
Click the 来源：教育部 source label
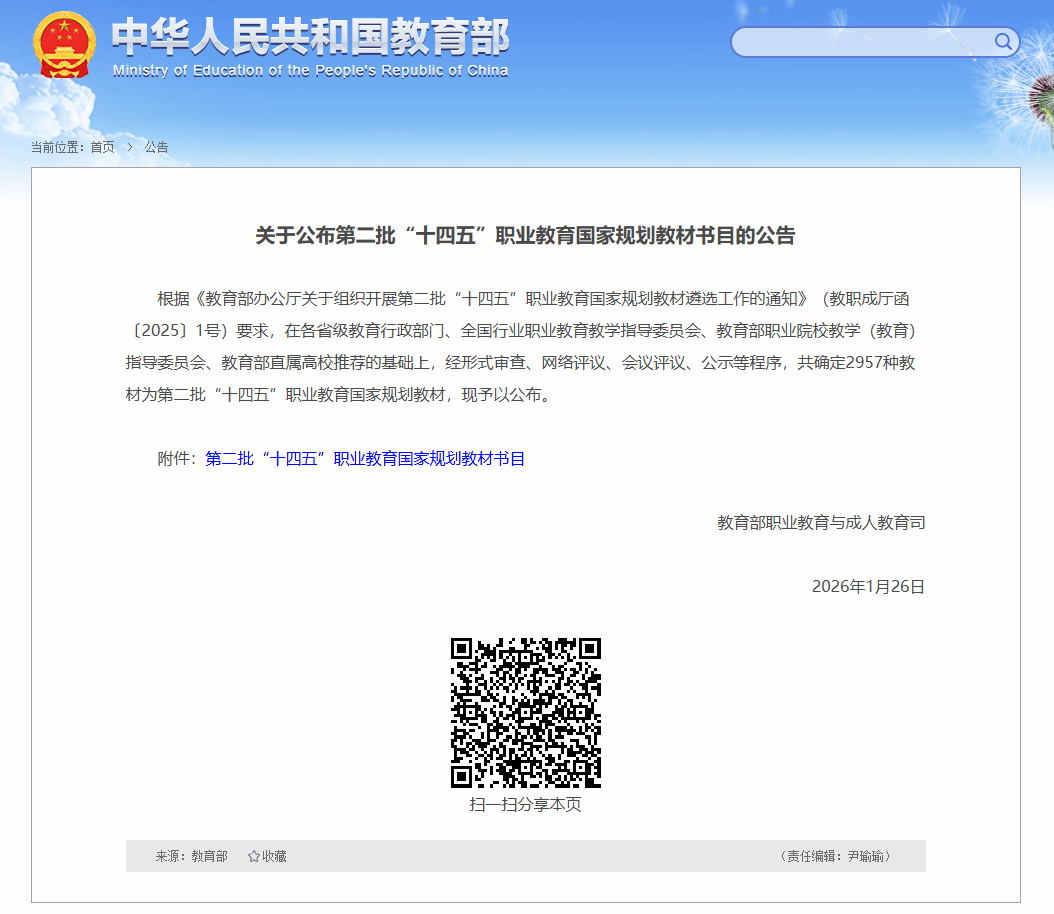pyautogui.click(x=191, y=856)
